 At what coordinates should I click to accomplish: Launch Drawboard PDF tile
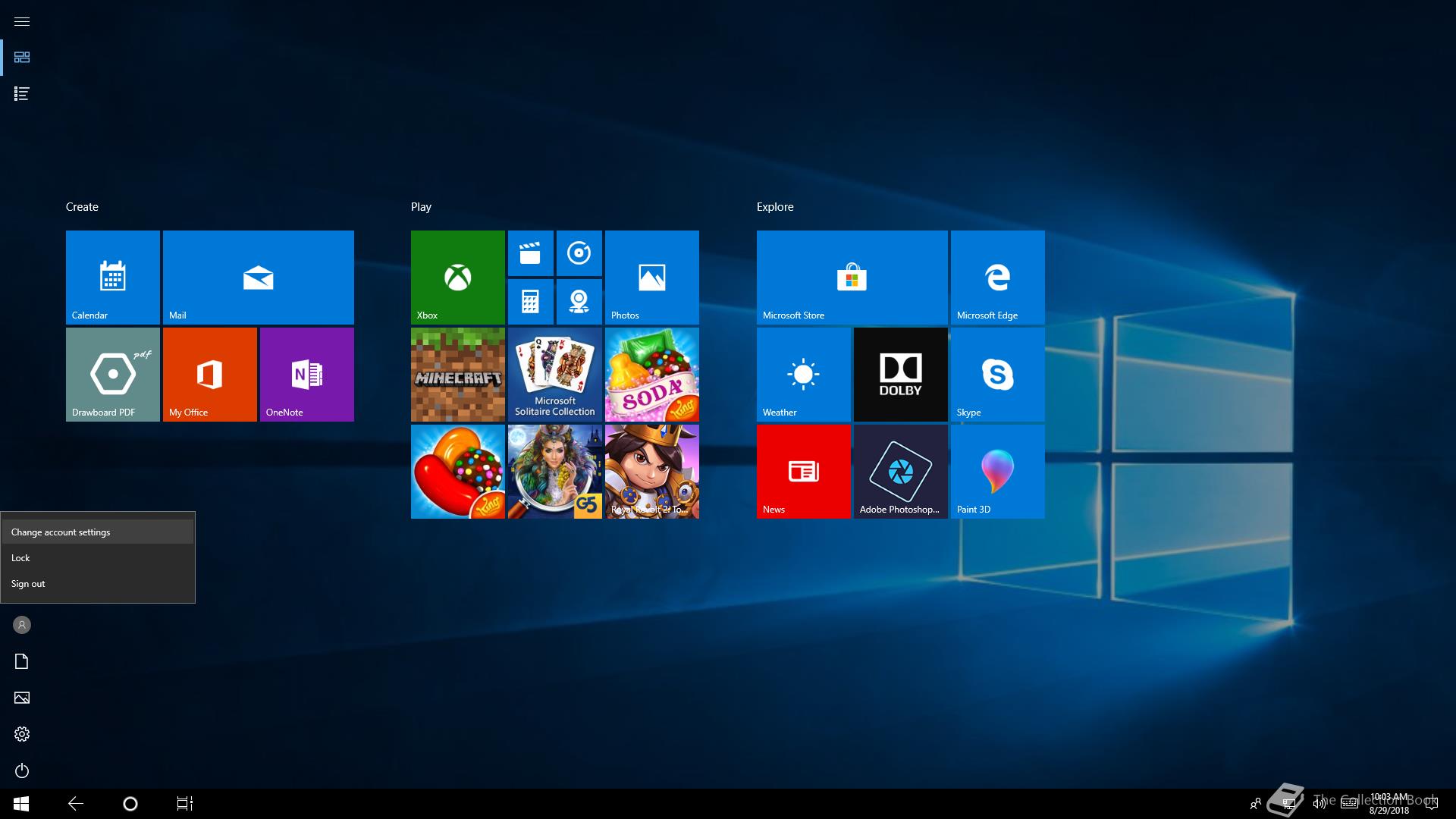click(x=112, y=375)
